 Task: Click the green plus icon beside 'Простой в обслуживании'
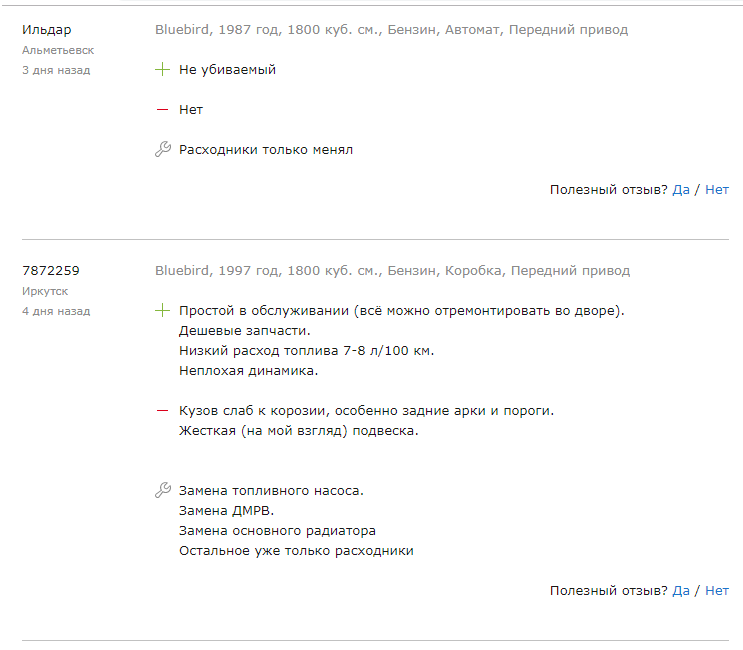point(162,310)
